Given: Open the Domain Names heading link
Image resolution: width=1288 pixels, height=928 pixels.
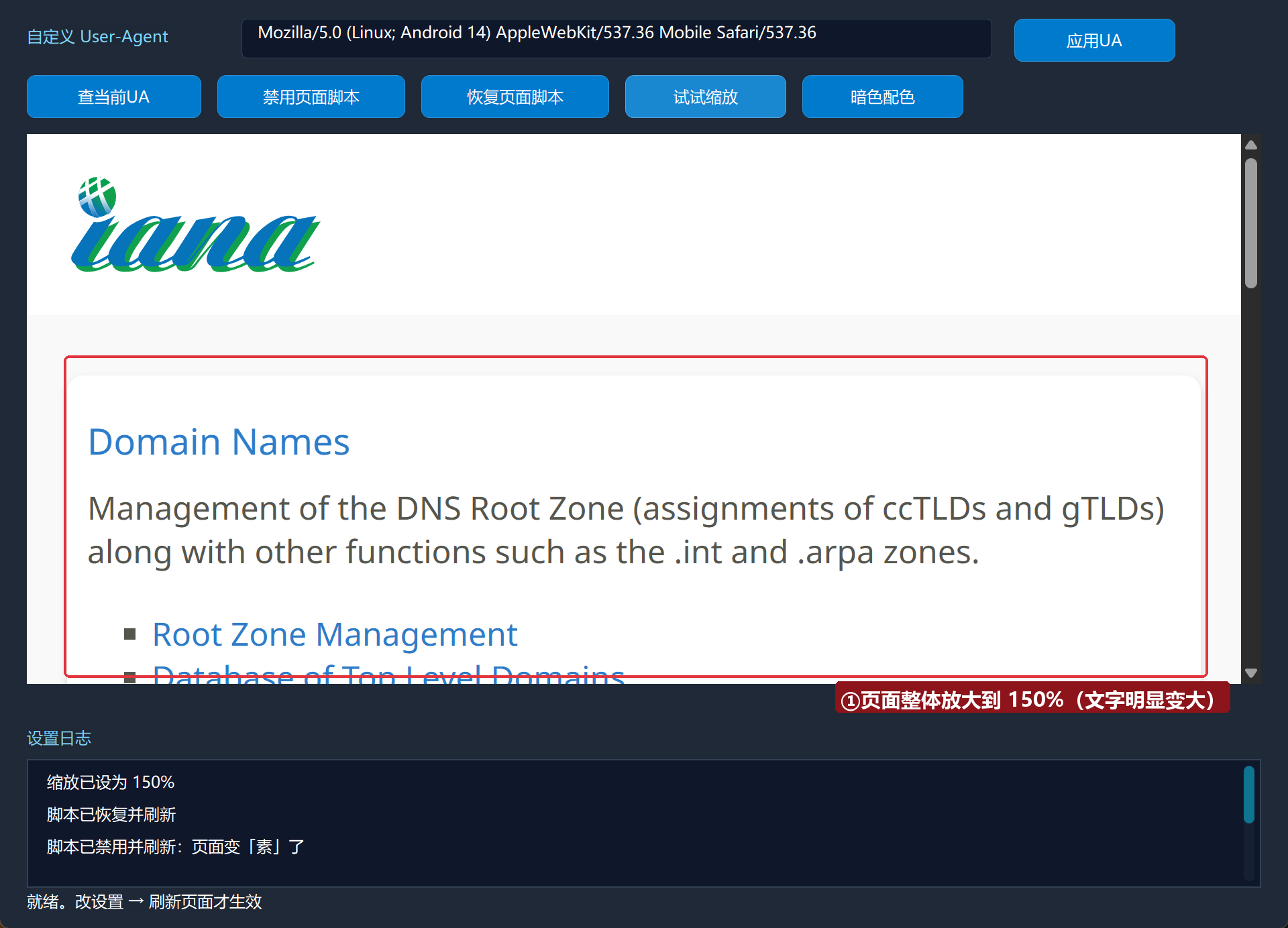Looking at the screenshot, I should tap(219, 442).
